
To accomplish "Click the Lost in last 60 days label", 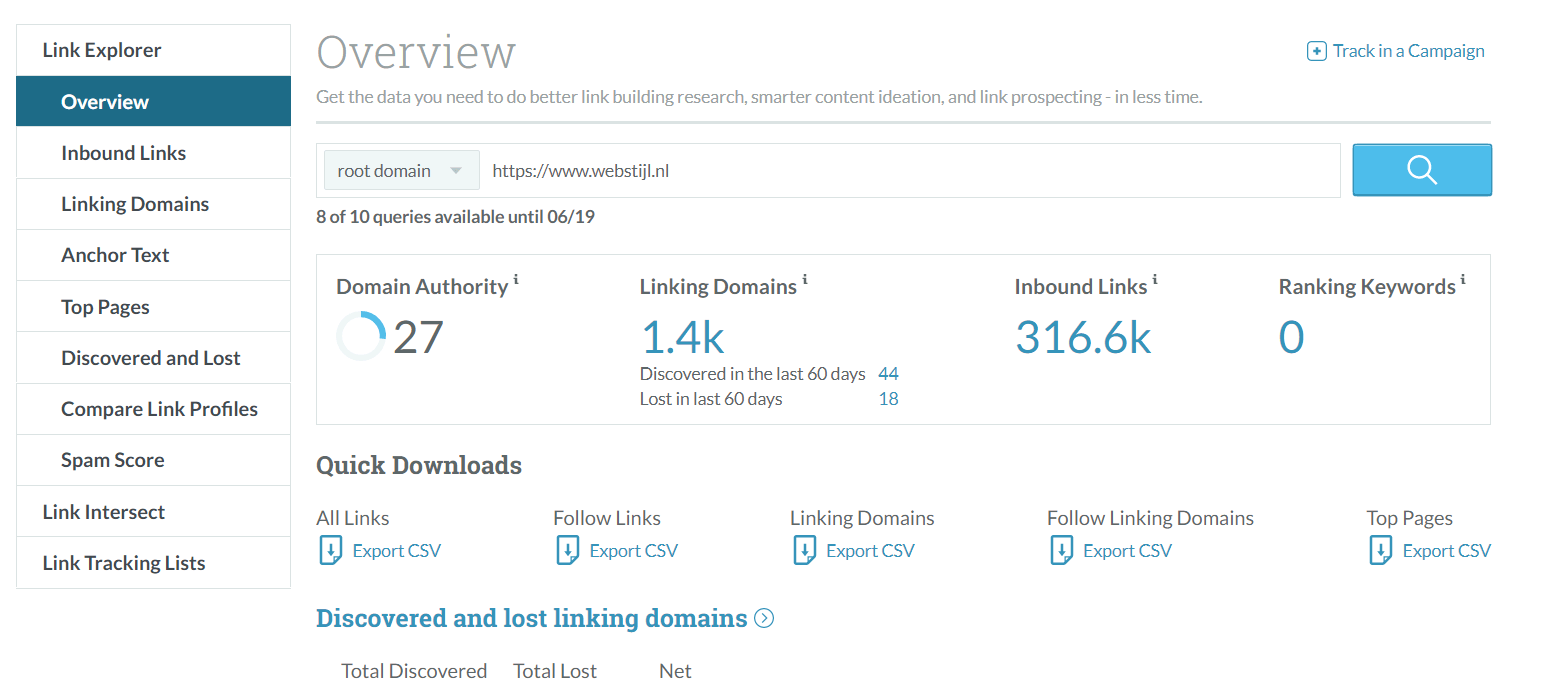I will click(x=711, y=399).
